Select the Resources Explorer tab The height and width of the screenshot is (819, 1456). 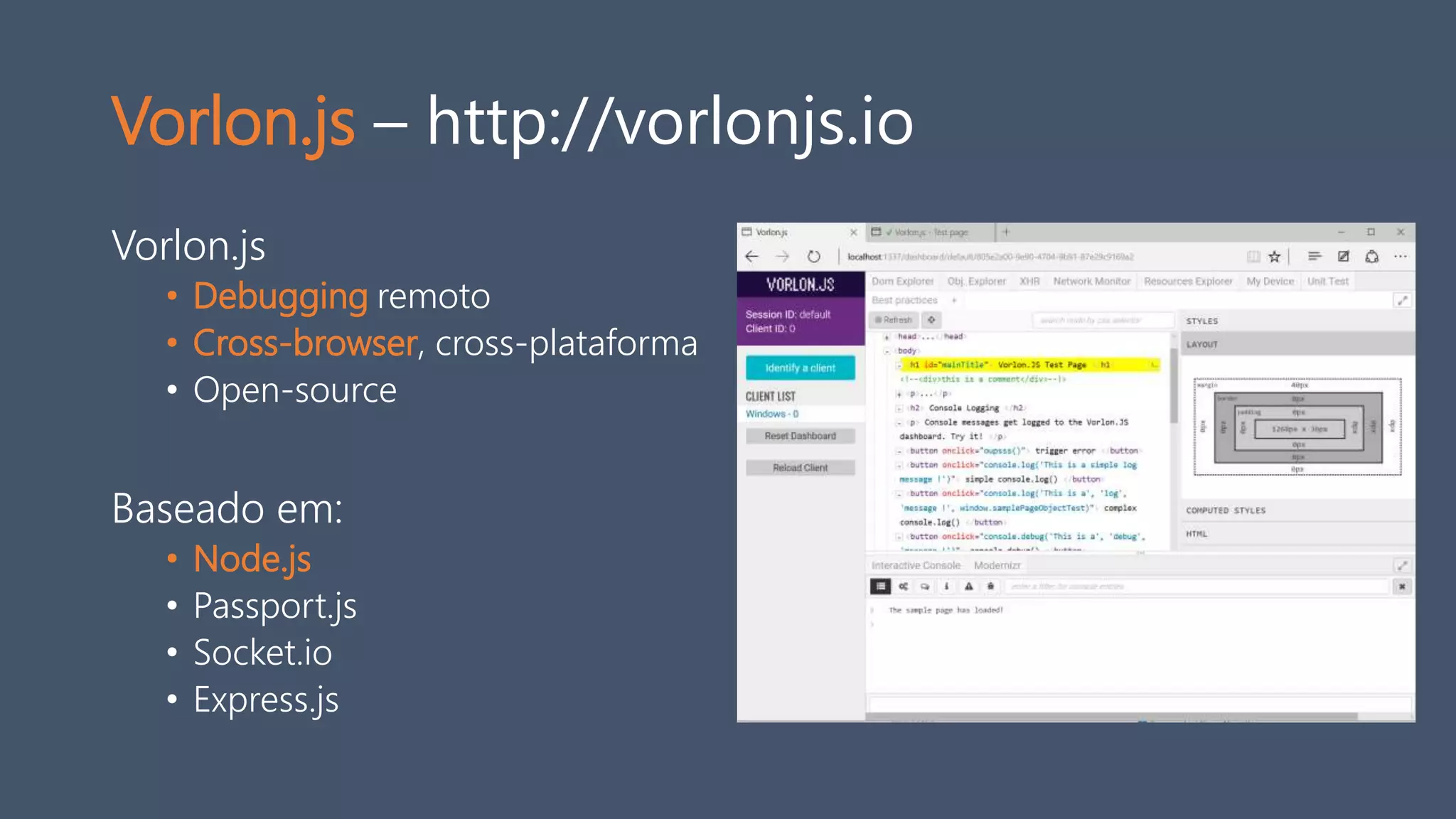(x=1188, y=282)
